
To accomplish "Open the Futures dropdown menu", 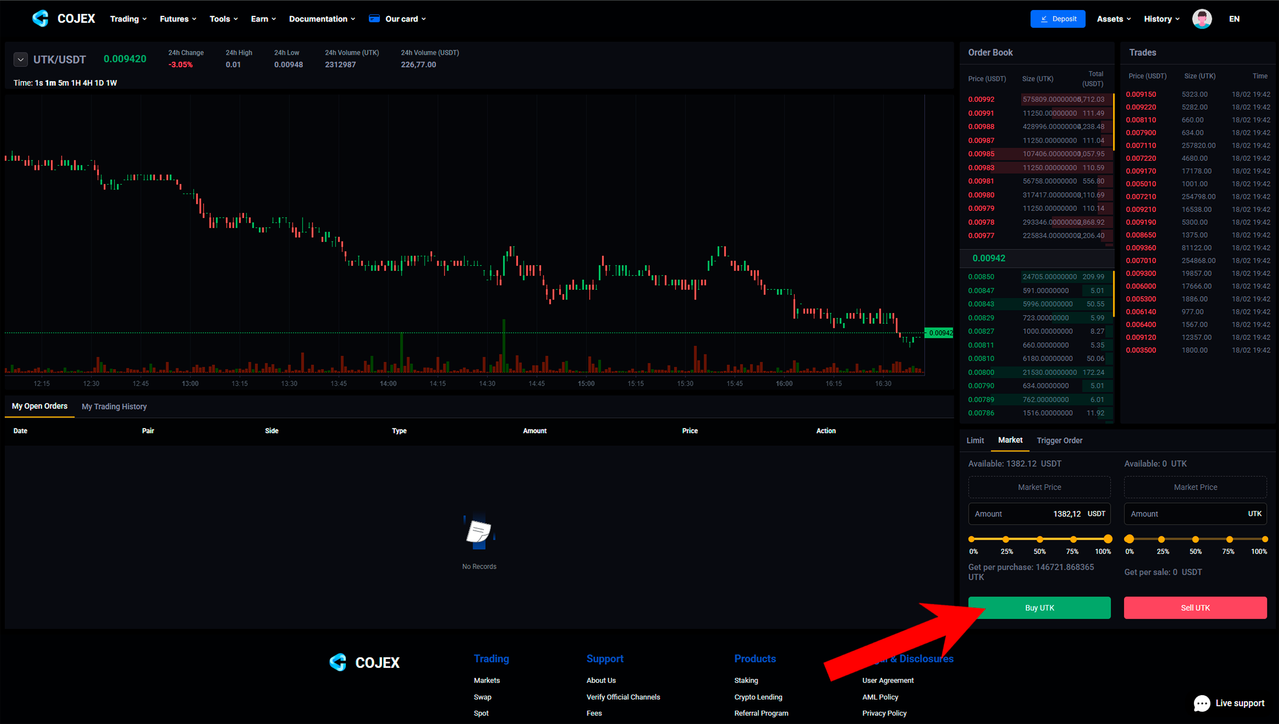I will [179, 19].
